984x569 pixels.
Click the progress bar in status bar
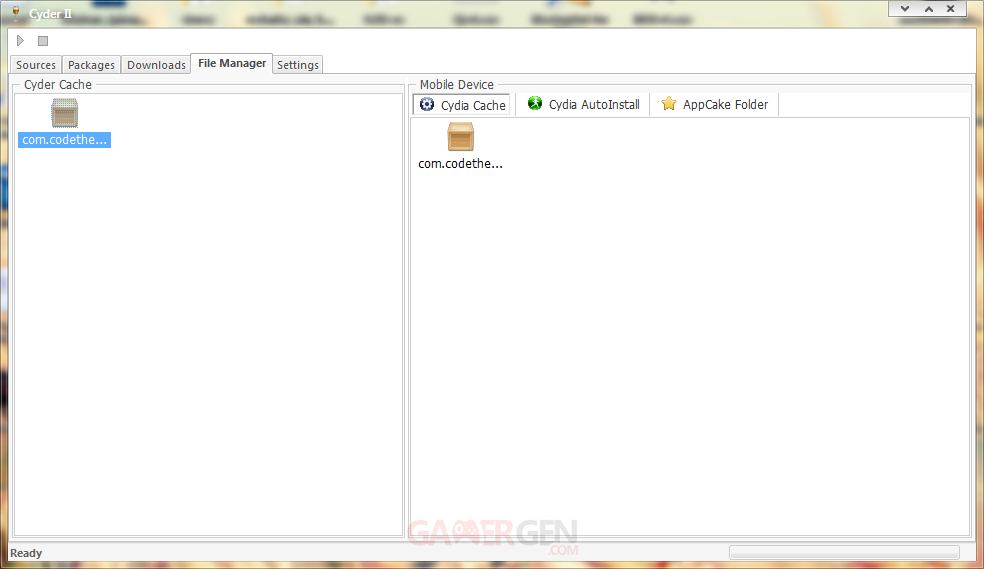(x=844, y=552)
